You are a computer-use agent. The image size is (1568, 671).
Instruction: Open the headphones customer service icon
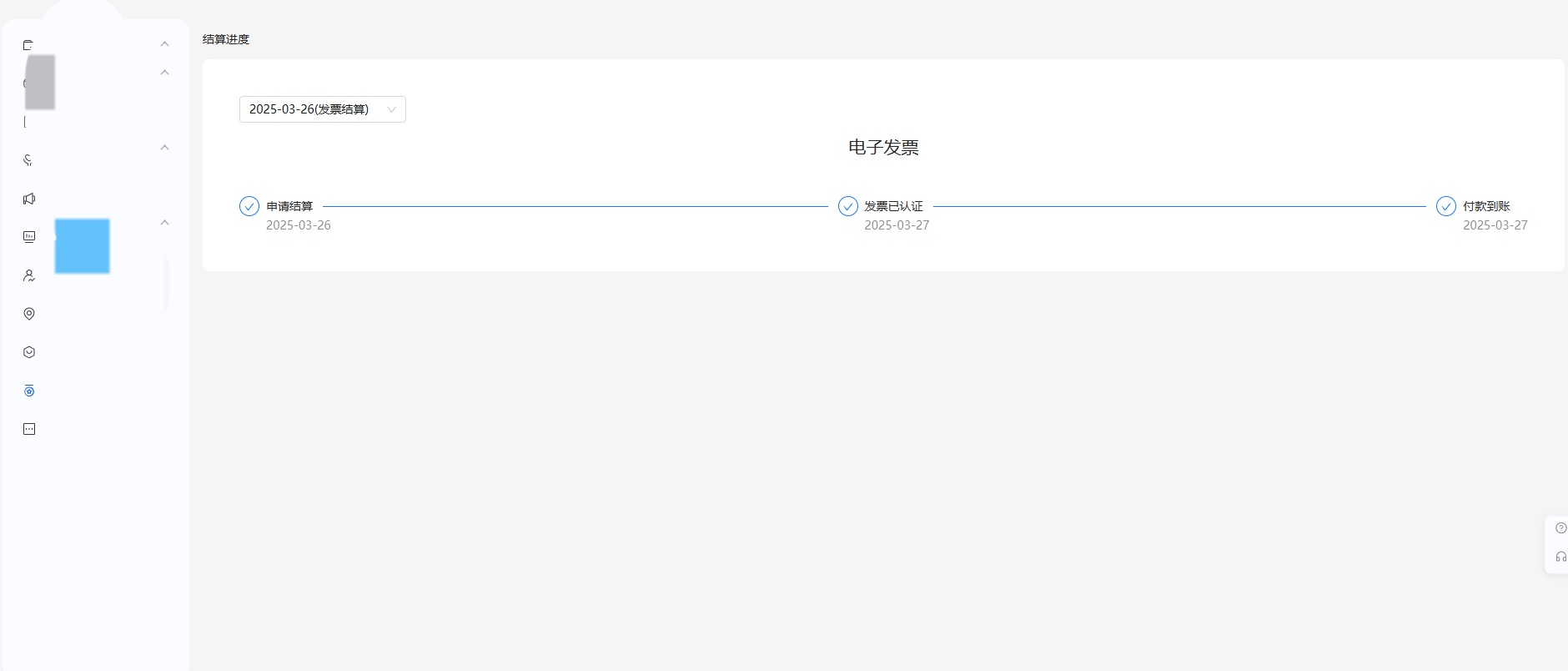(x=1560, y=557)
